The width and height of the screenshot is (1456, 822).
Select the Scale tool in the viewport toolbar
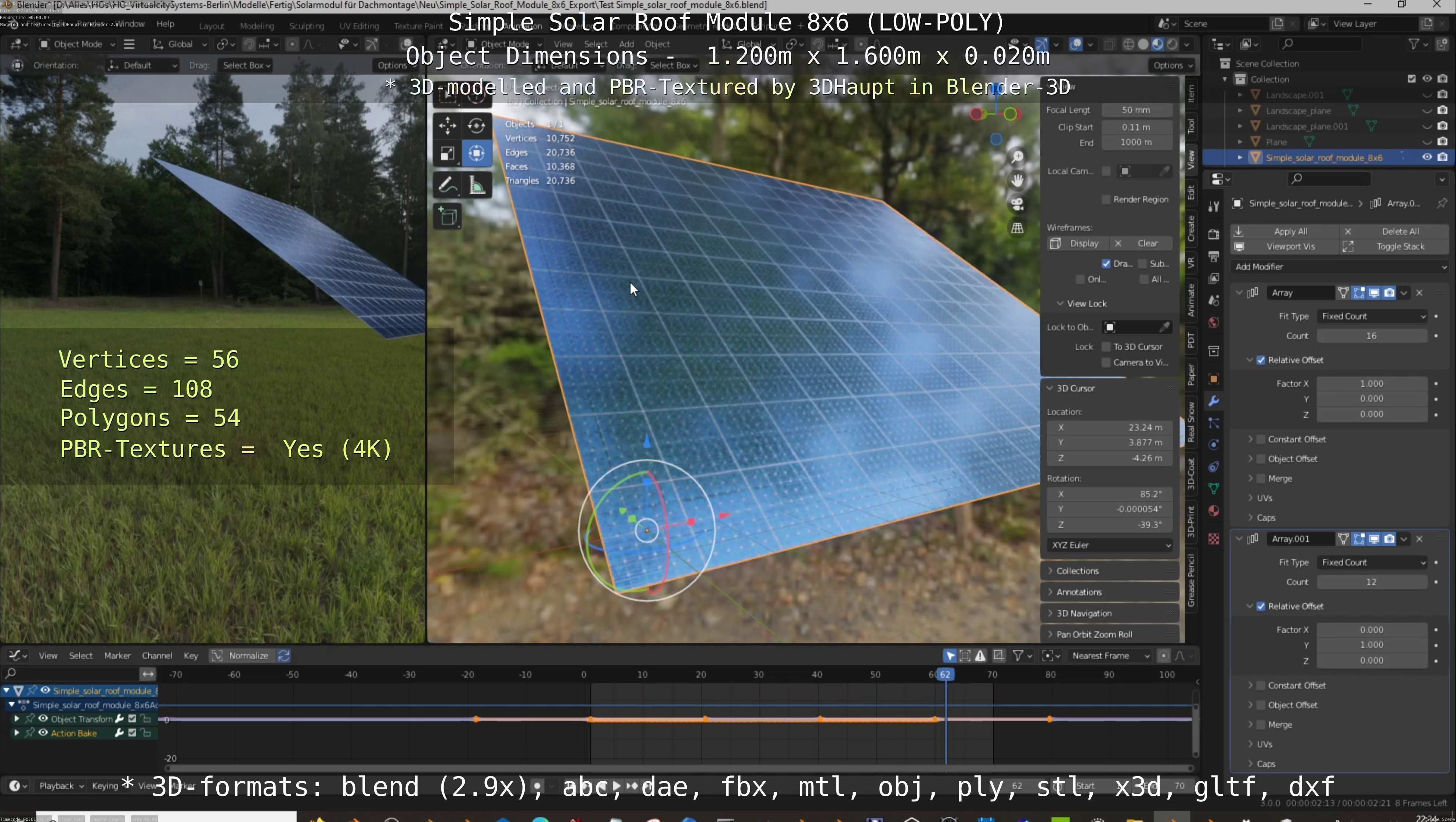pos(447,153)
